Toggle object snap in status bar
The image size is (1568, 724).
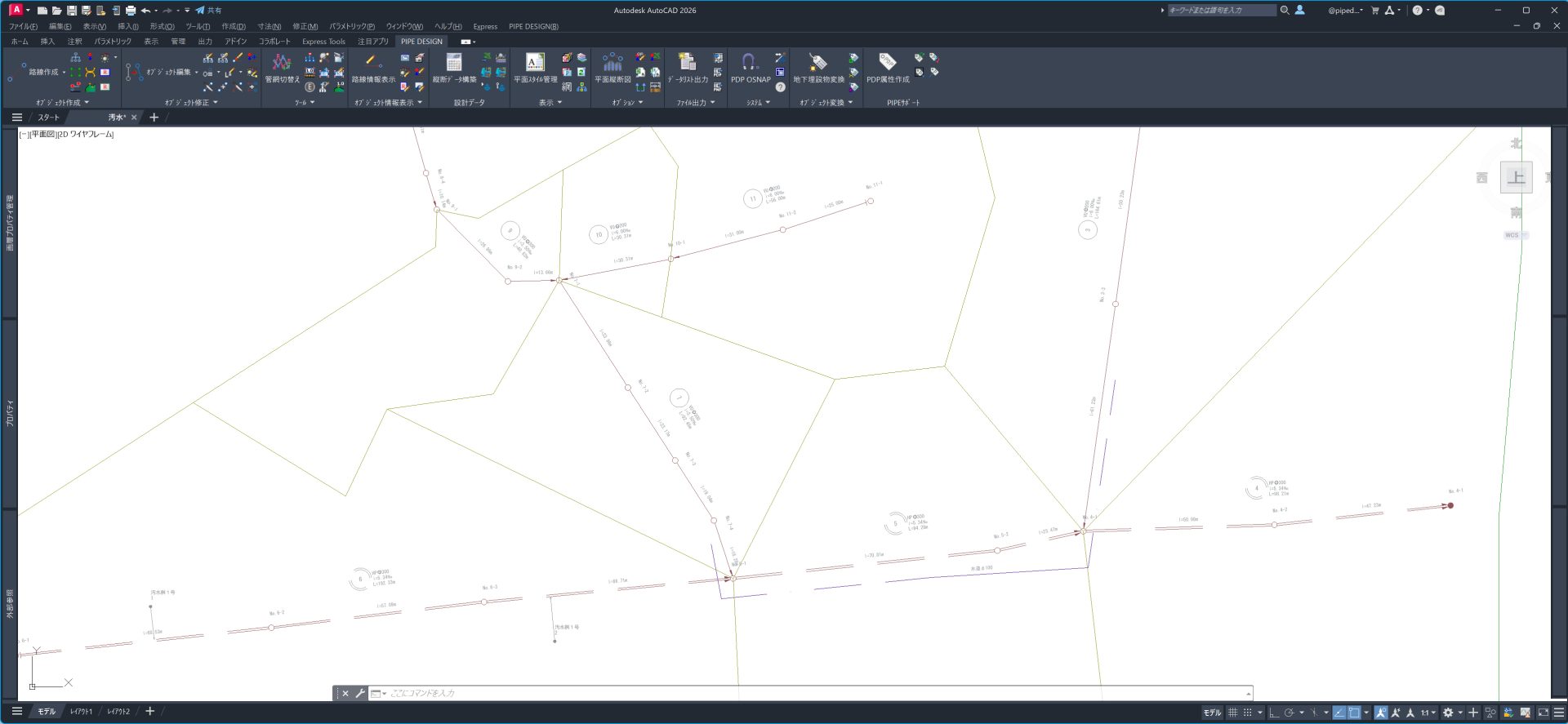pyautogui.click(x=1354, y=713)
